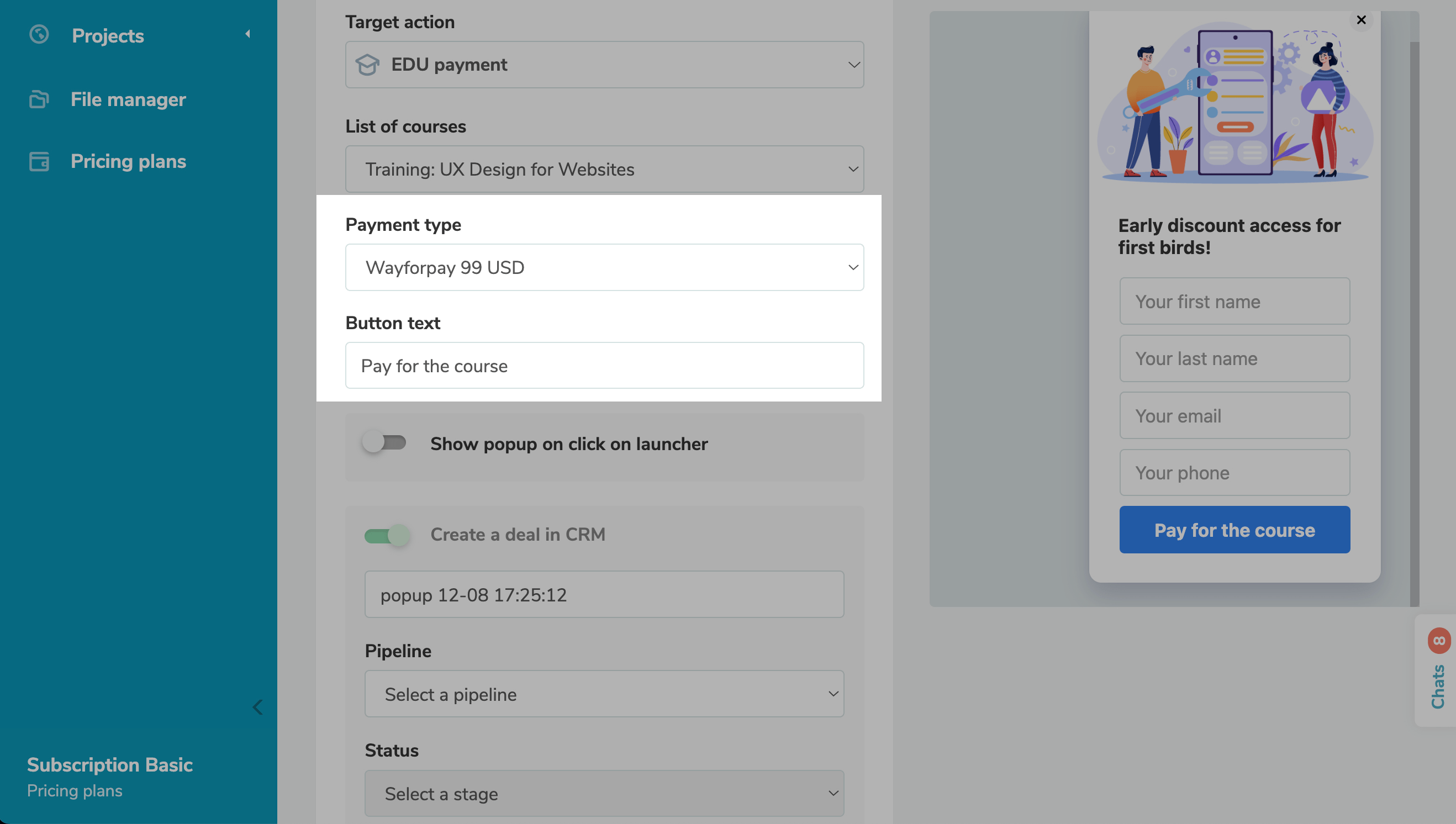The height and width of the screenshot is (824, 1456).
Task: Toggle Show popup on click on launcher
Action: tap(385, 442)
